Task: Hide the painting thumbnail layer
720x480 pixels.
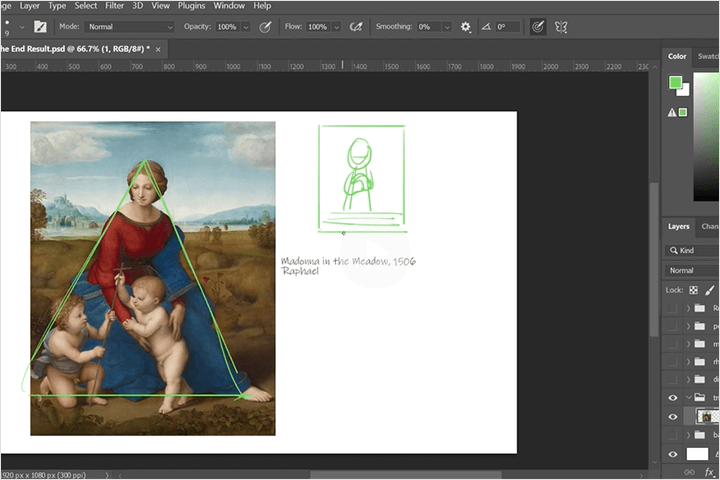Action: tap(673, 417)
